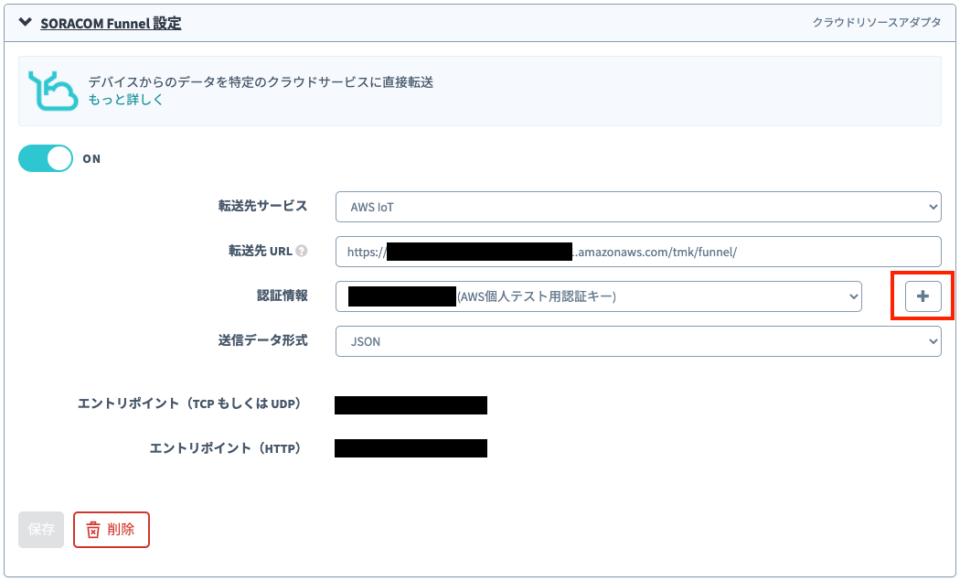Click the Funnel cloud arrow icon
The width and height of the screenshot is (960, 581).
click(x=51, y=89)
